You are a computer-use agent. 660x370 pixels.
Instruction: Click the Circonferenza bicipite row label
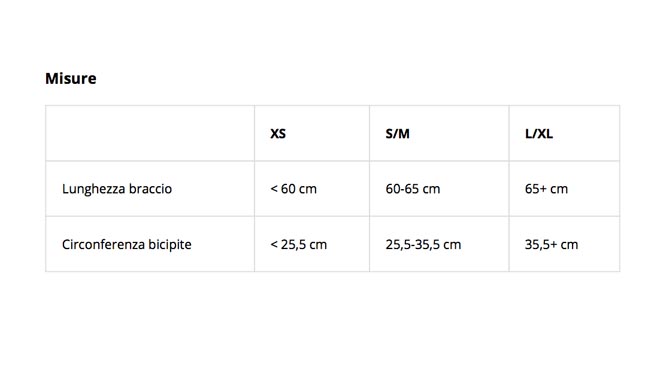[127, 245]
